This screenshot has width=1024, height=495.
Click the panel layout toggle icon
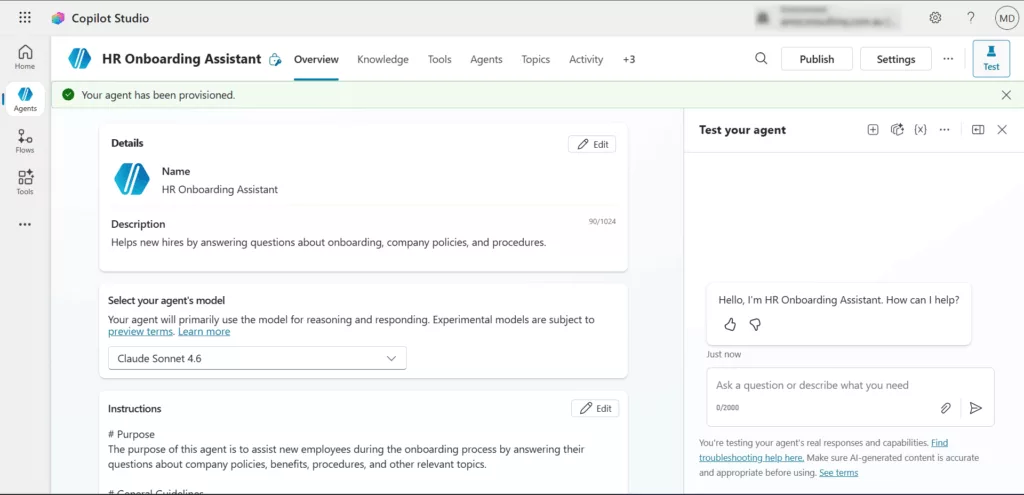point(978,130)
